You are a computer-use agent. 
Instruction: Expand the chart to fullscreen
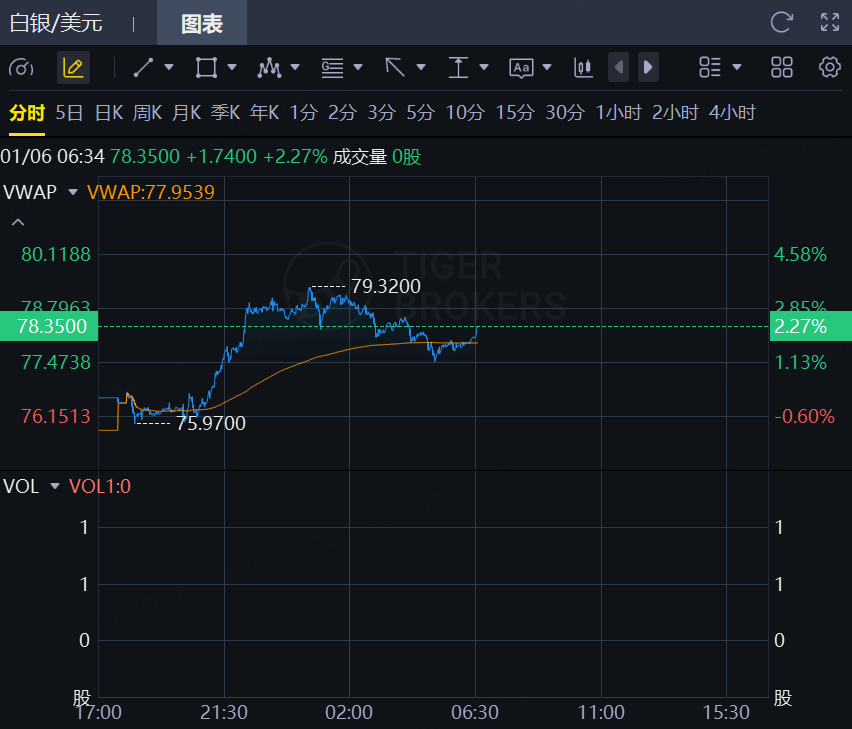coord(830,22)
